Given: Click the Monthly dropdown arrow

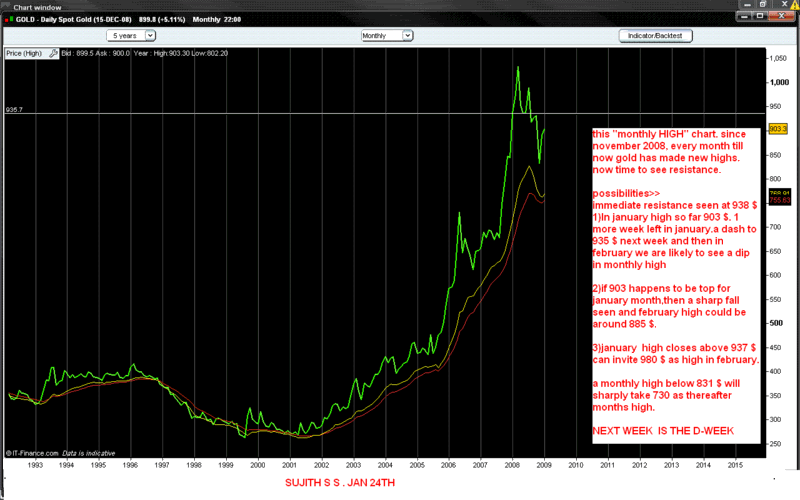Looking at the screenshot, I should point(406,35).
